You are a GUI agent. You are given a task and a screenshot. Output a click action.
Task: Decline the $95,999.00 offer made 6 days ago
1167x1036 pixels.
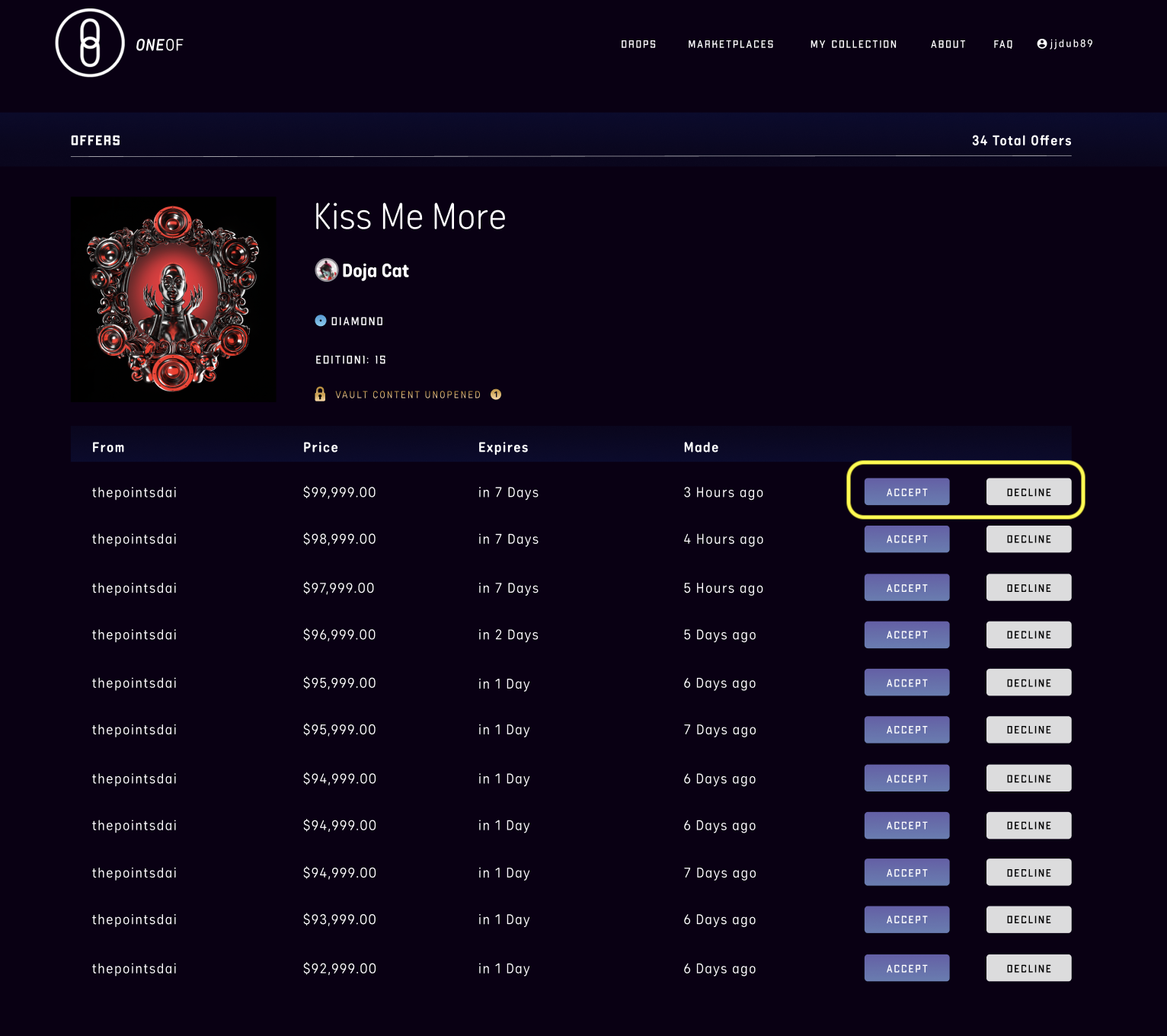[x=1029, y=683]
